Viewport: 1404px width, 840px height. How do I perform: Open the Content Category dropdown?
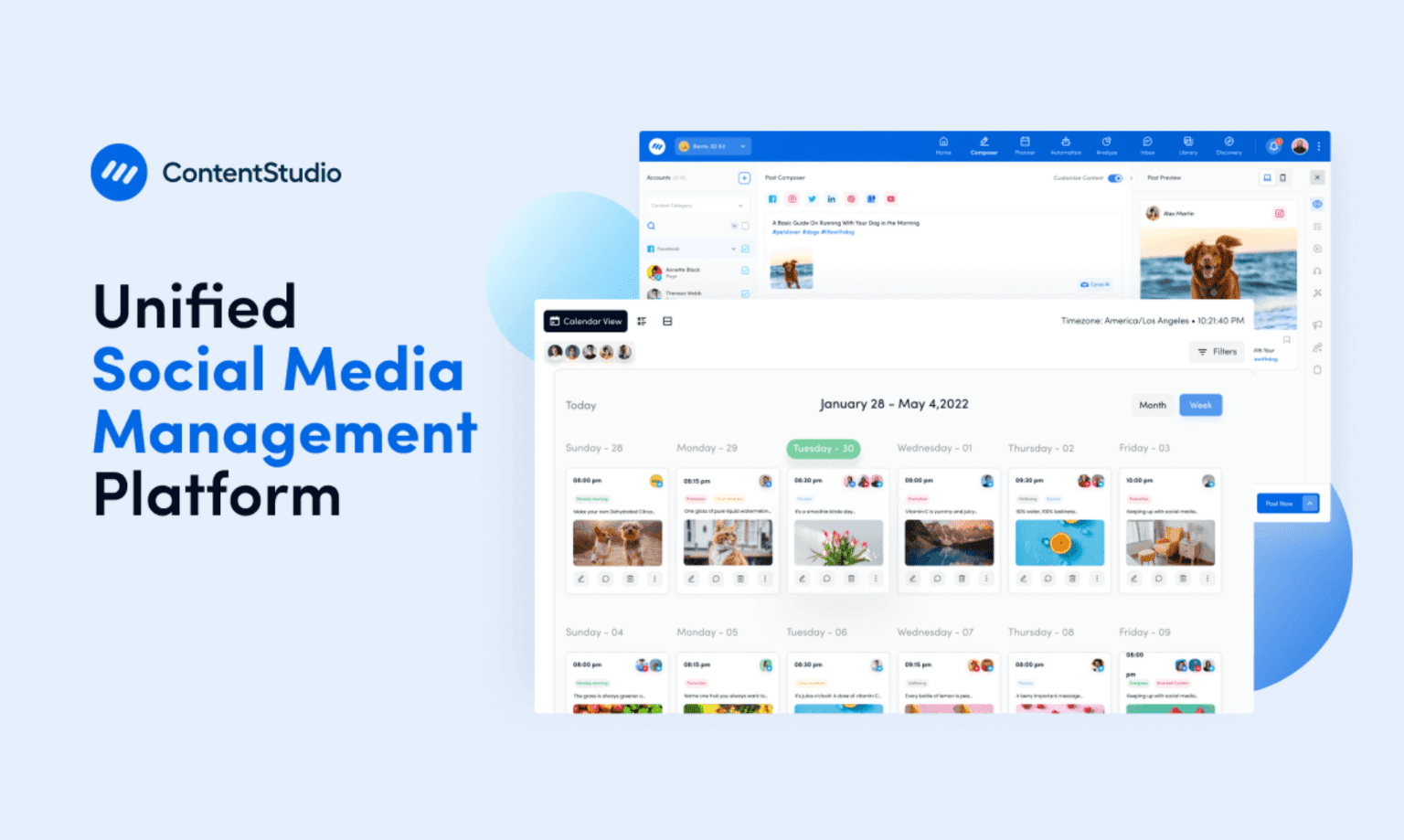pyautogui.click(x=697, y=206)
